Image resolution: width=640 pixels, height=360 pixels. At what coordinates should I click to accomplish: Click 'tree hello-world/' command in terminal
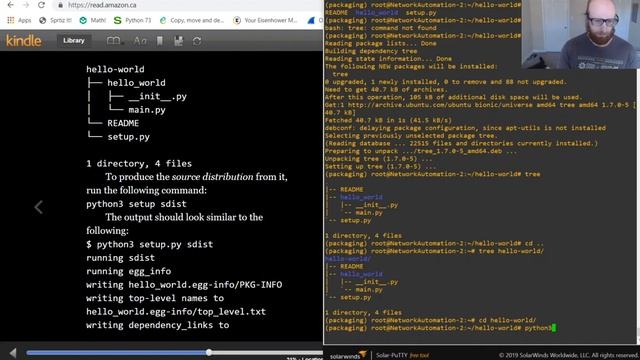[x=511, y=251]
